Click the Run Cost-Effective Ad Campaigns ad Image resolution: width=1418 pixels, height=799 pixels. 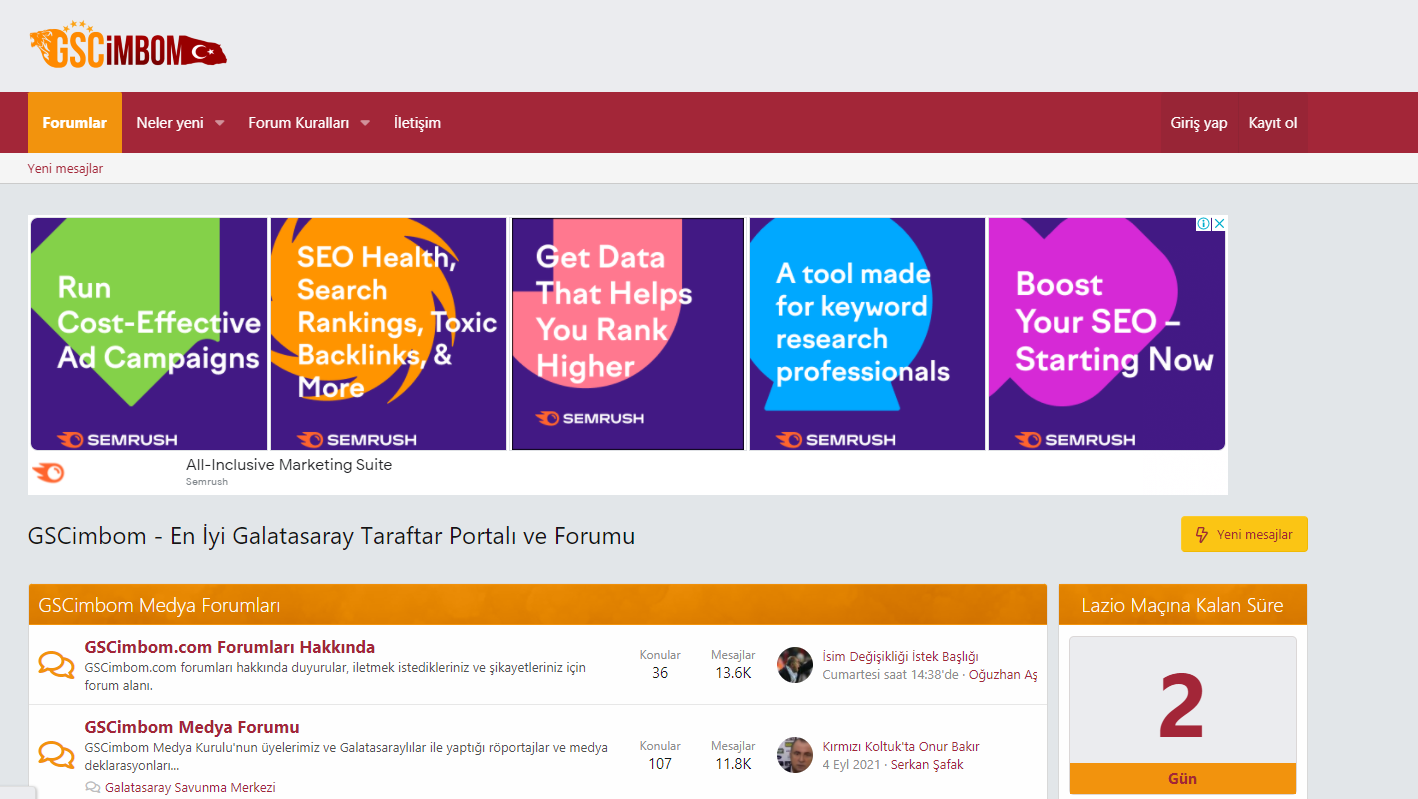[149, 334]
